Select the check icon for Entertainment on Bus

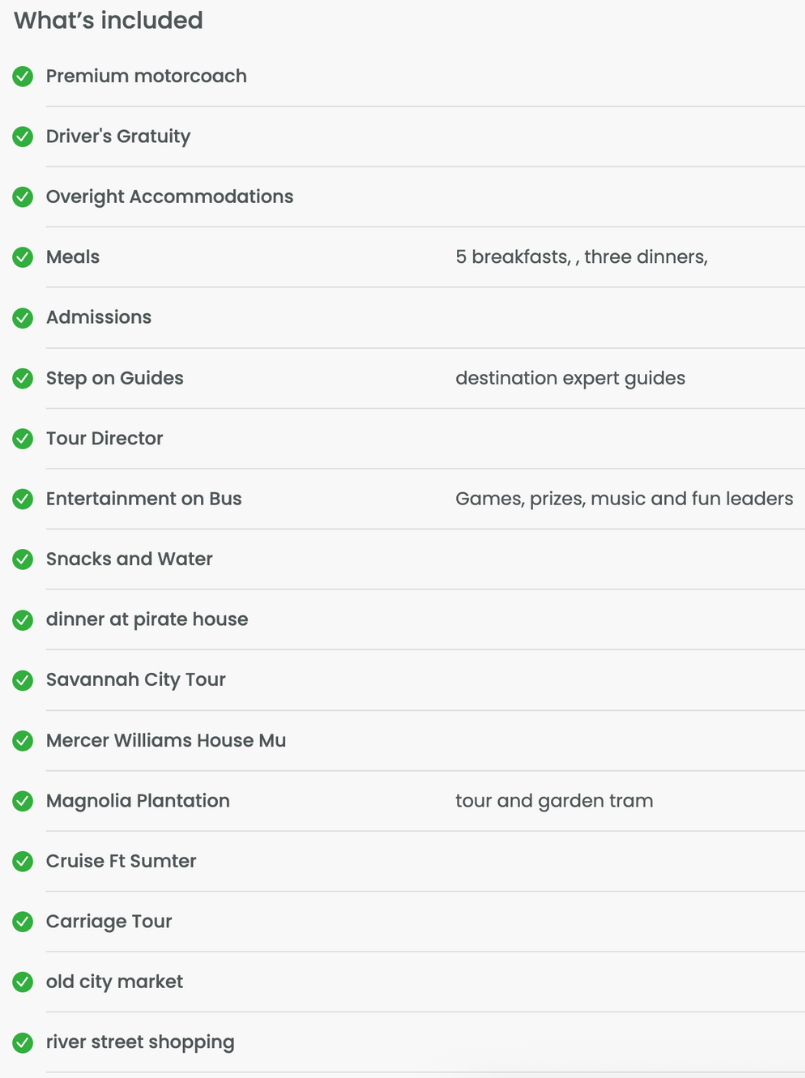pyautogui.click(x=23, y=499)
